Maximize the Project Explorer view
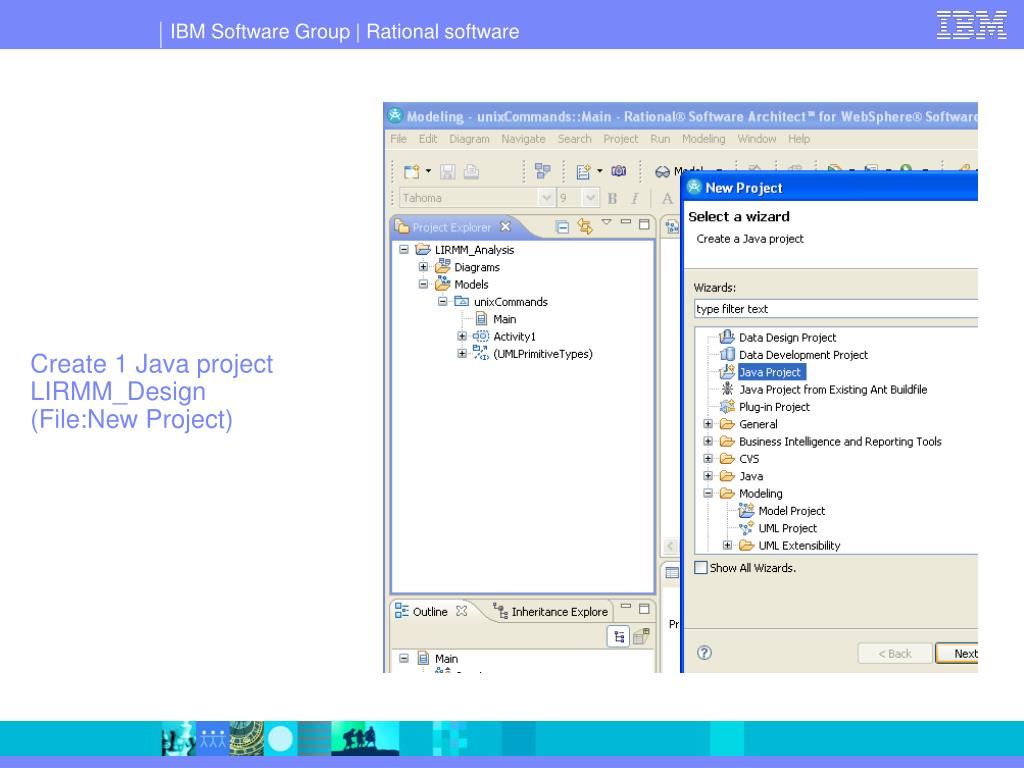Viewport: 1024px width, 768px height. click(644, 224)
